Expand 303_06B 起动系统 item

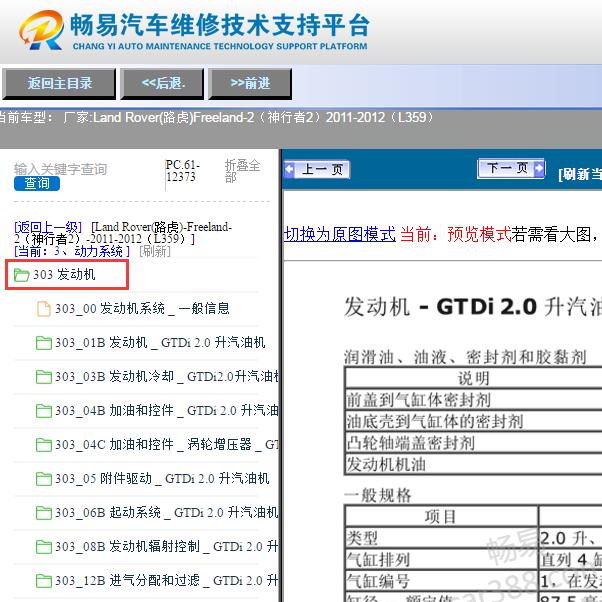tap(167, 513)
